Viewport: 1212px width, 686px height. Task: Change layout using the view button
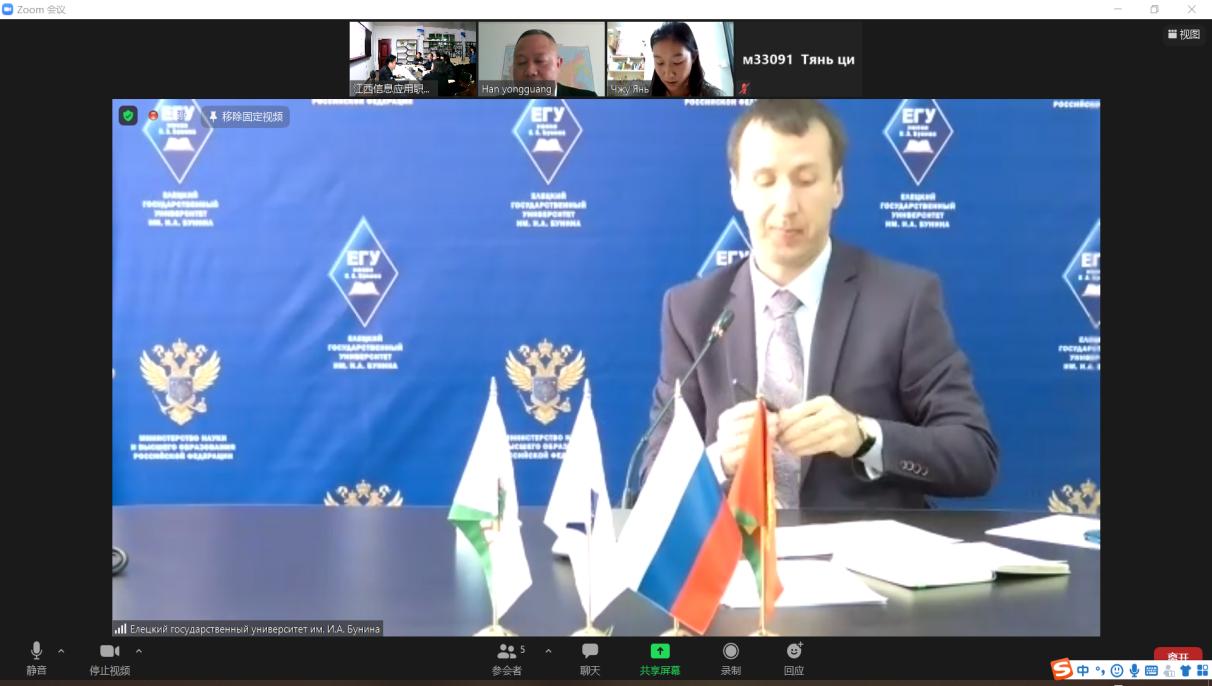(x=1183, y=34)
